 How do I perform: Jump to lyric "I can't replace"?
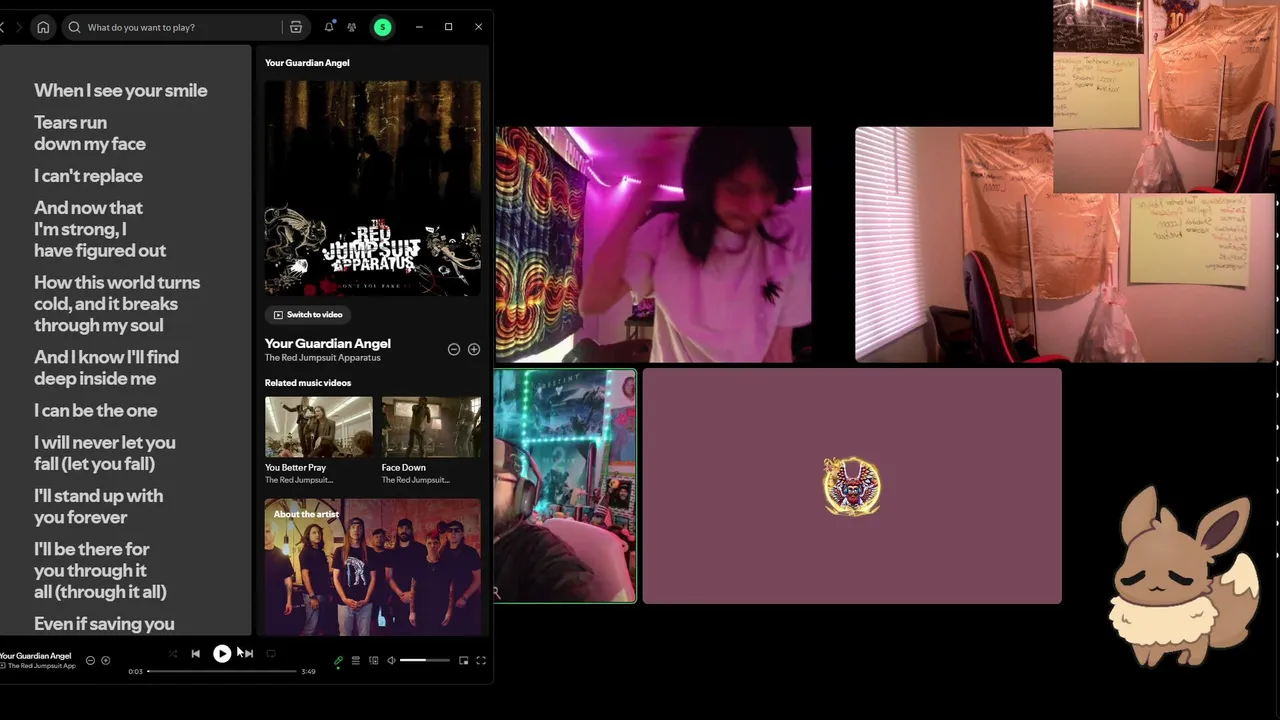[x=88, y=176]
